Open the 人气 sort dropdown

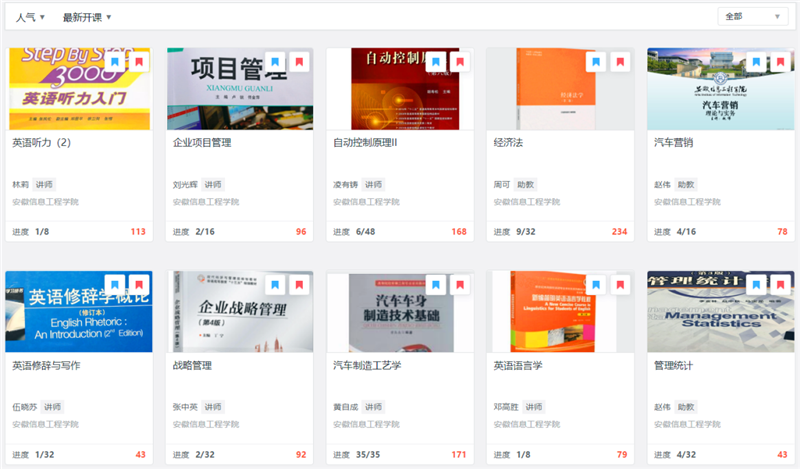30,17
